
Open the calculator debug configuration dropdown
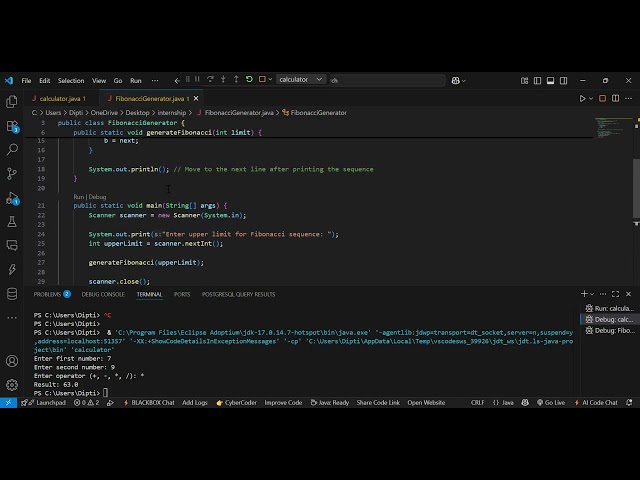coord(301,79)
